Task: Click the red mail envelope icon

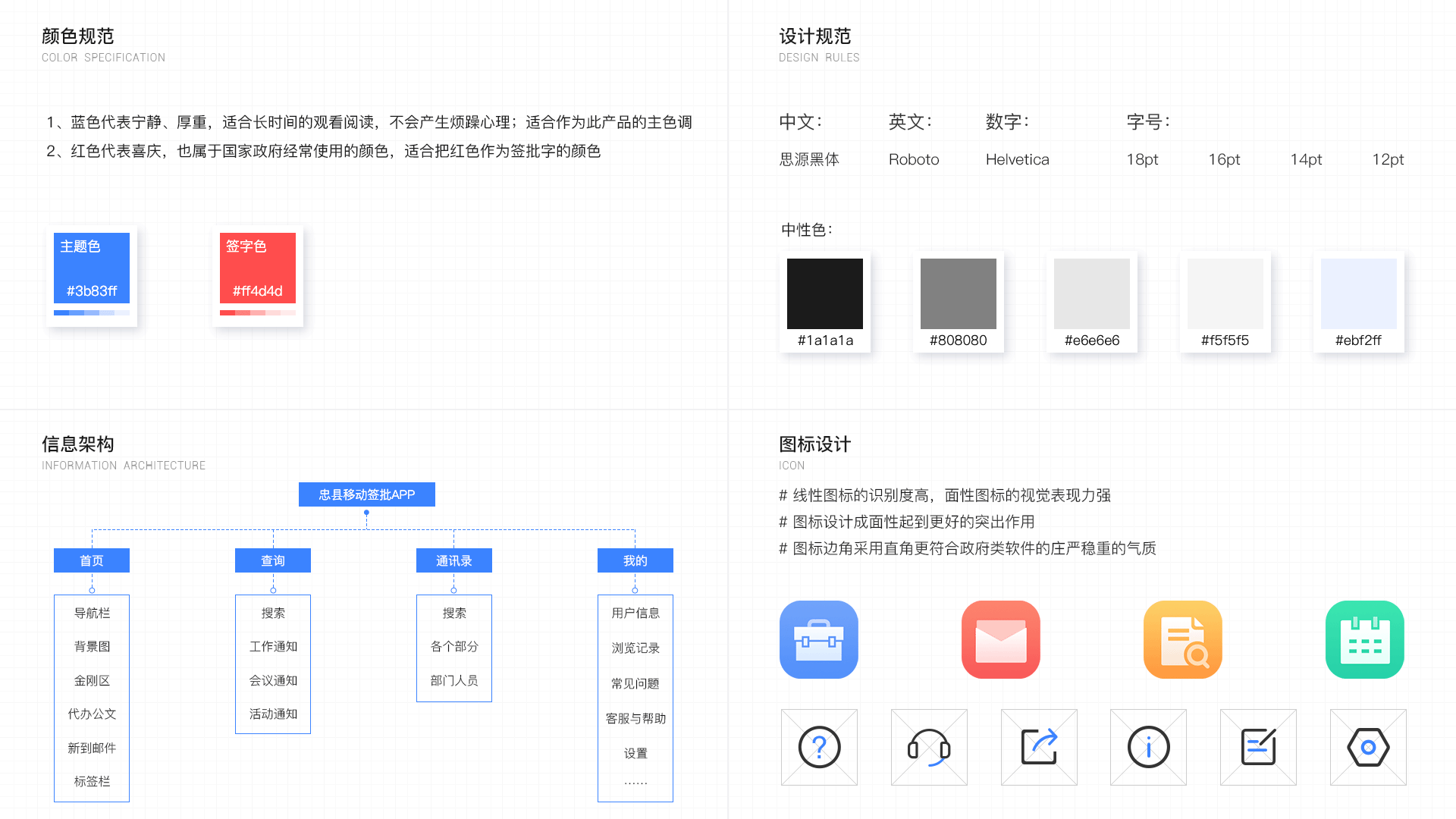Action: (1001, 639)
